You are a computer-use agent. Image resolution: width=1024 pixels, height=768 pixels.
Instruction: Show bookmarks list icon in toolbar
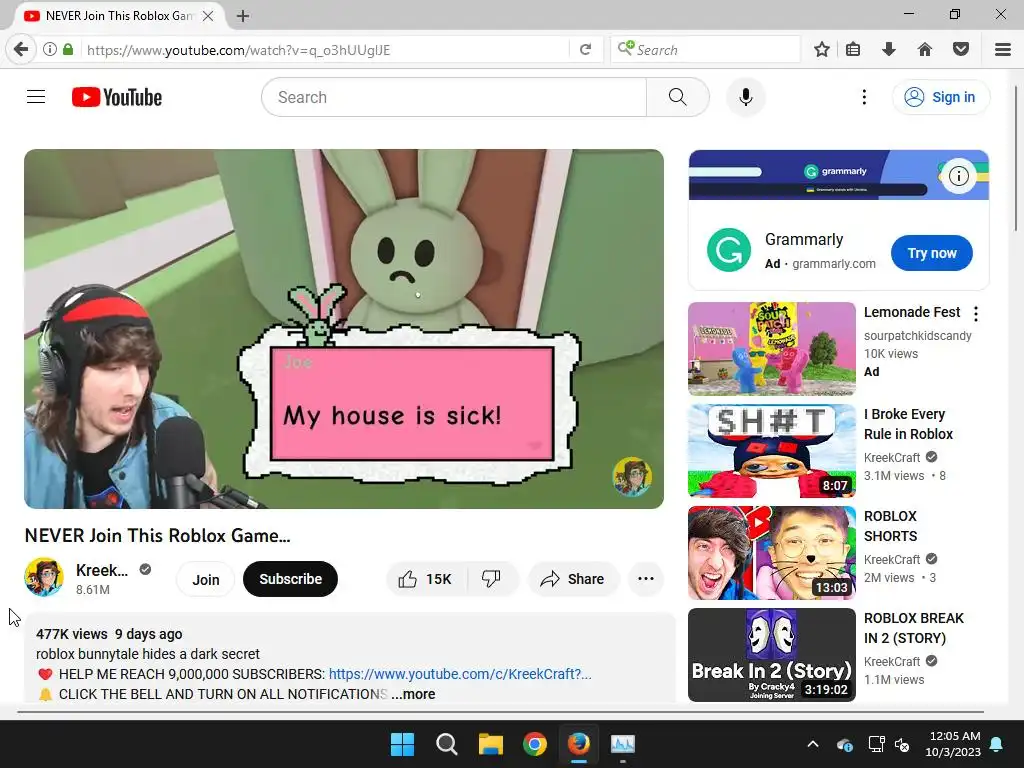853,50
